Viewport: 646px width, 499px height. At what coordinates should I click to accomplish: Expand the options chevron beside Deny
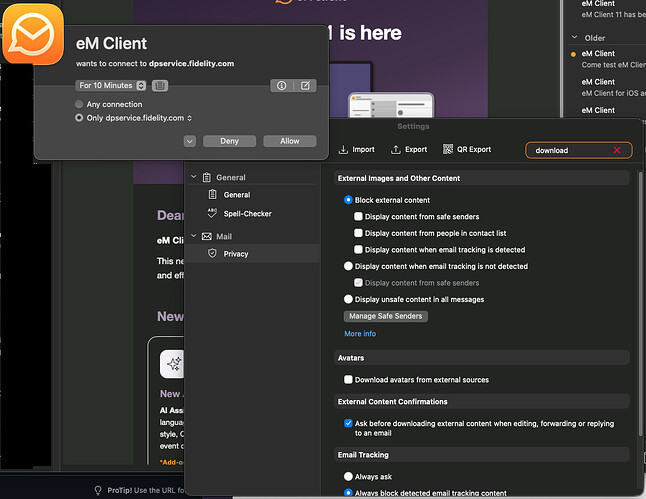tap(190, 141)
